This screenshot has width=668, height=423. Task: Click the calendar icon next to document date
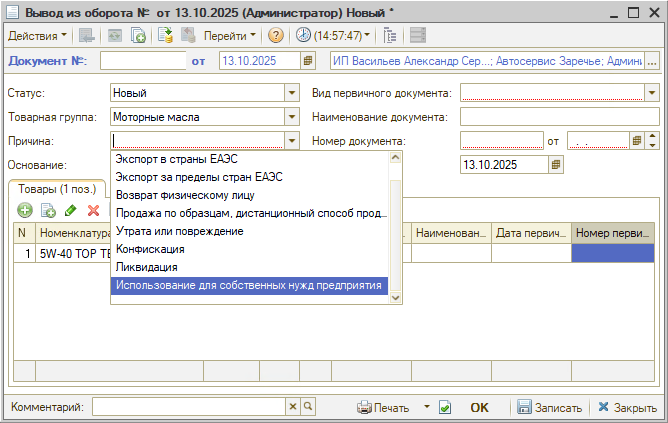tap(308, 62)
